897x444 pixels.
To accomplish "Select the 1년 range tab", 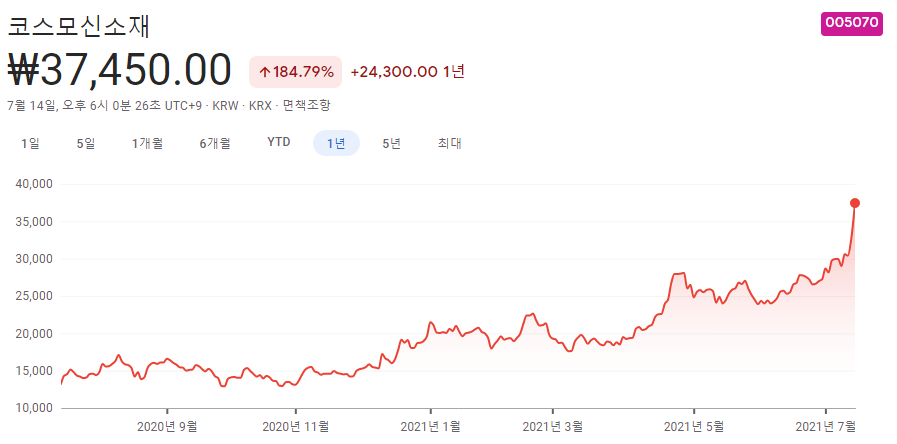I will [x=336, y=143].
